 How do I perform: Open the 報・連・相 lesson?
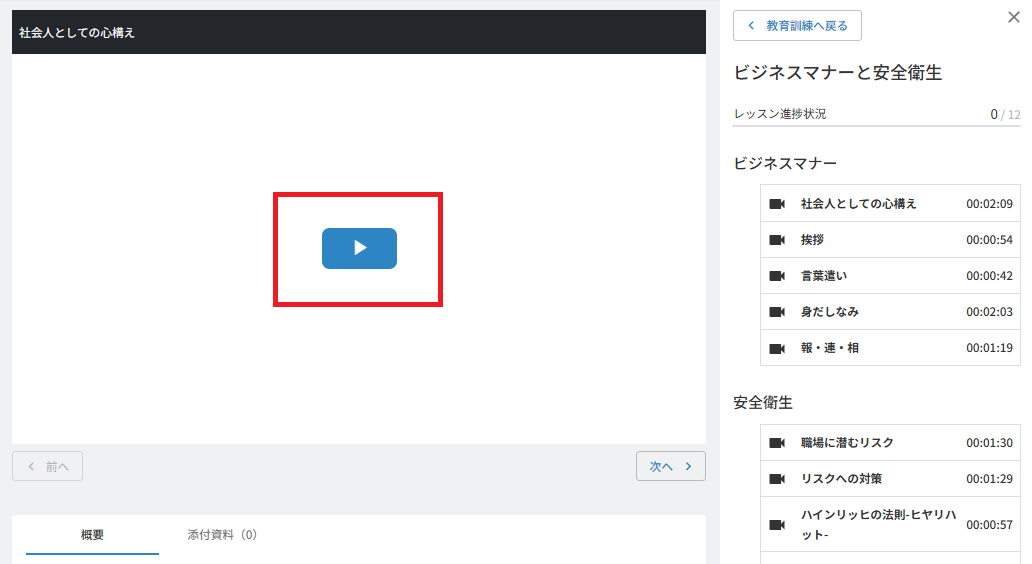[890, 348]
